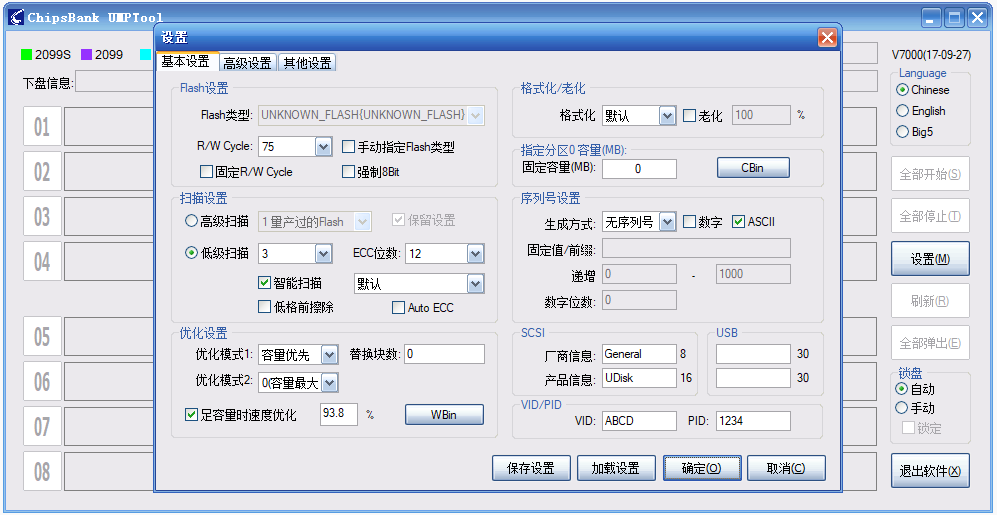
Task: Expand the ECC位数 dropdown list
Action: pyautogui.click(x=476, y=254)
